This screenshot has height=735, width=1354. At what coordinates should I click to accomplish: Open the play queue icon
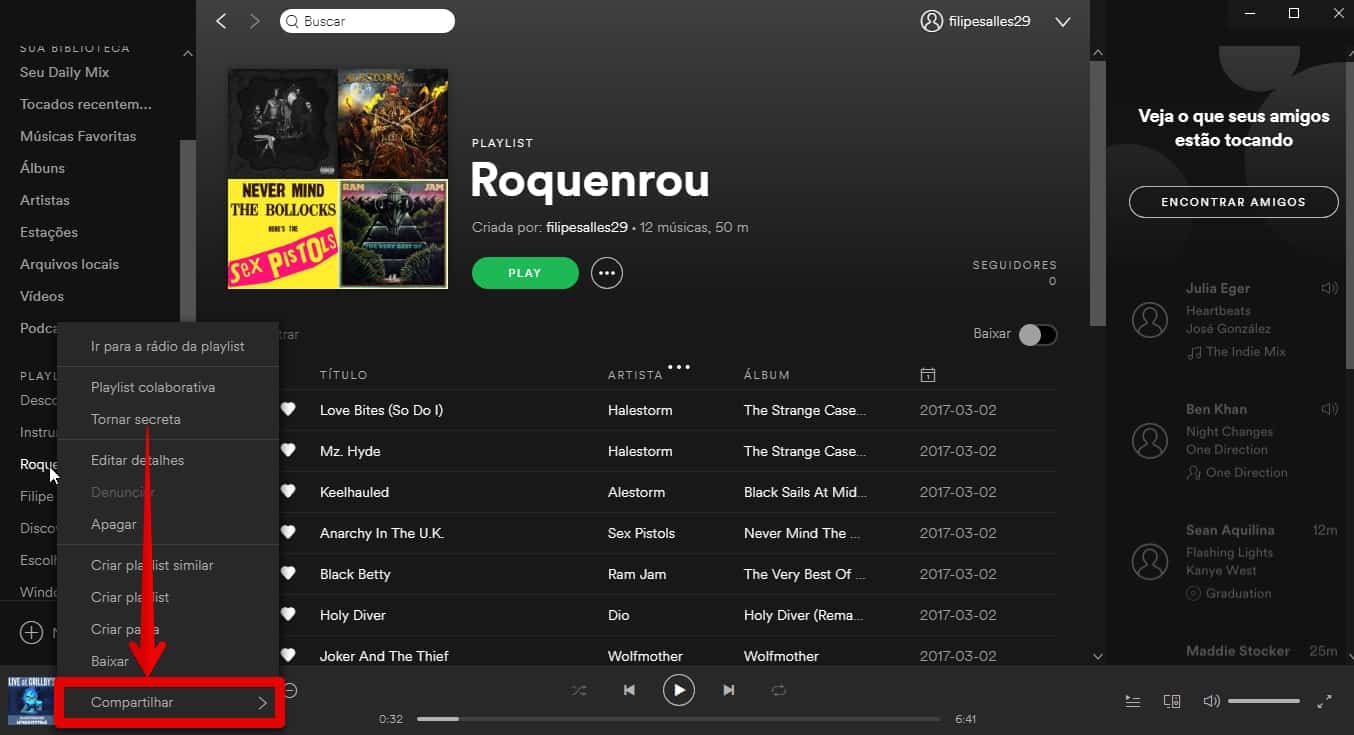pyautogui.click(x=1133, y=702)
